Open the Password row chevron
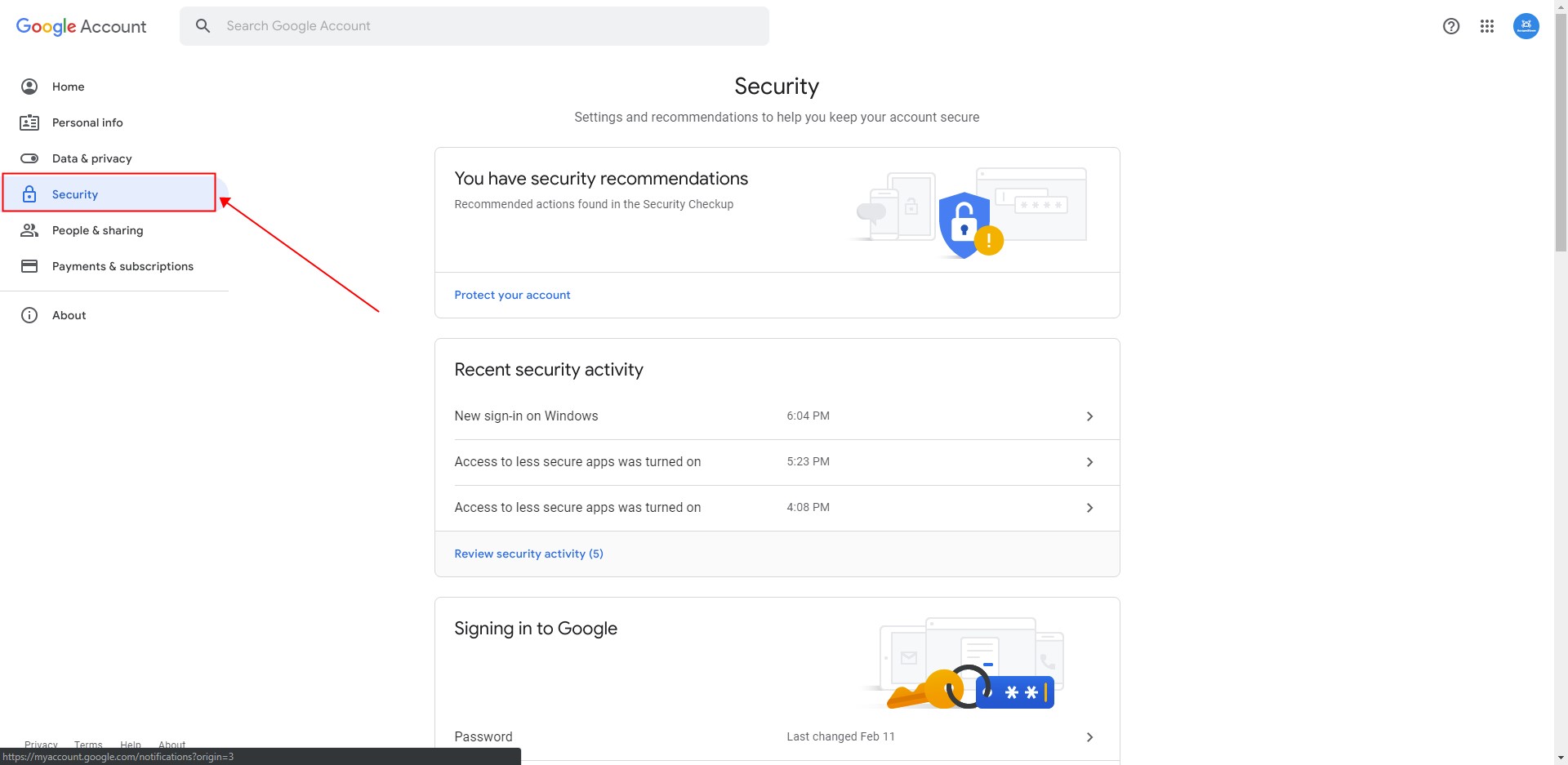 pyautogui.click(x=1089, y=737)
